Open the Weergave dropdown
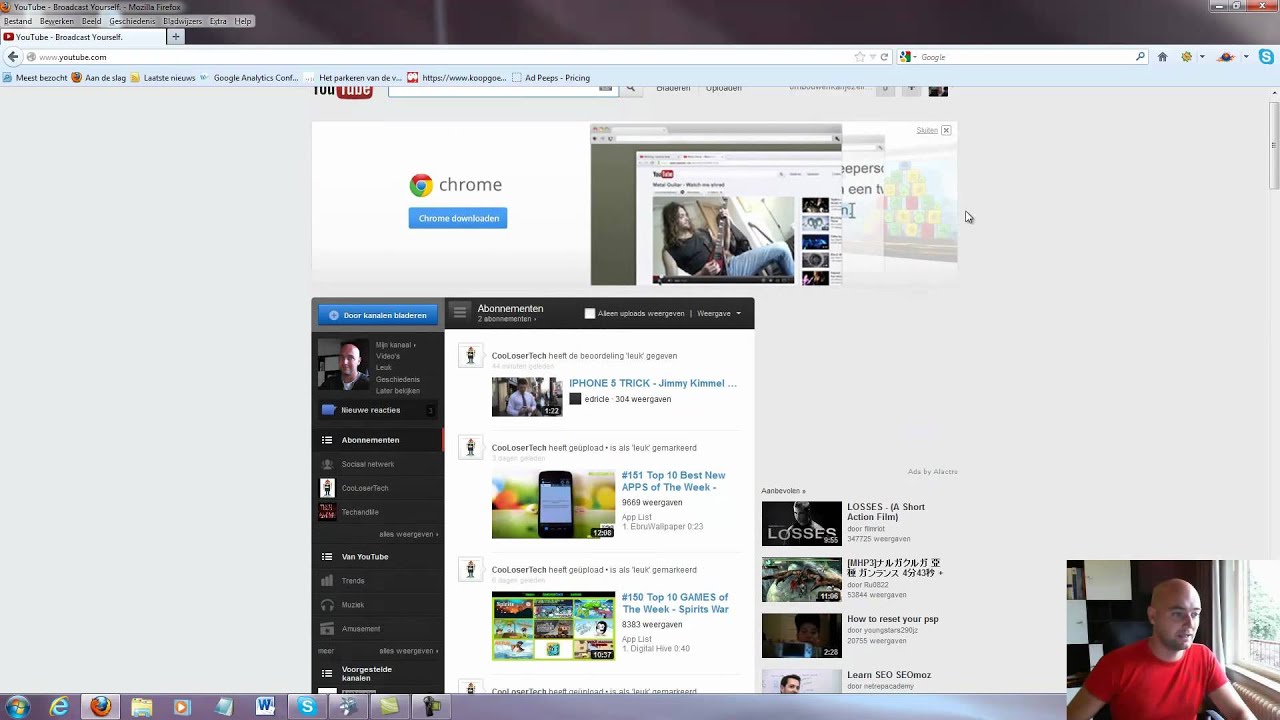 click(x=719, y=314)
